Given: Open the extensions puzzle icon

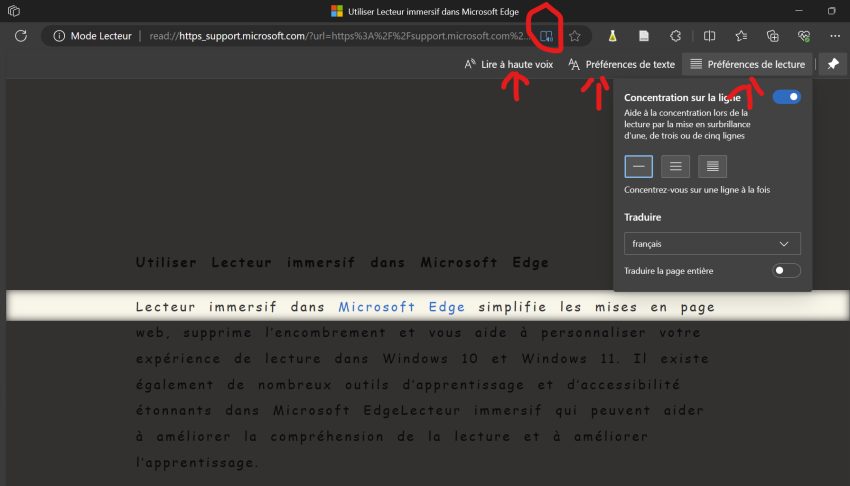Looking at the screenshot, I should [675, 36].
